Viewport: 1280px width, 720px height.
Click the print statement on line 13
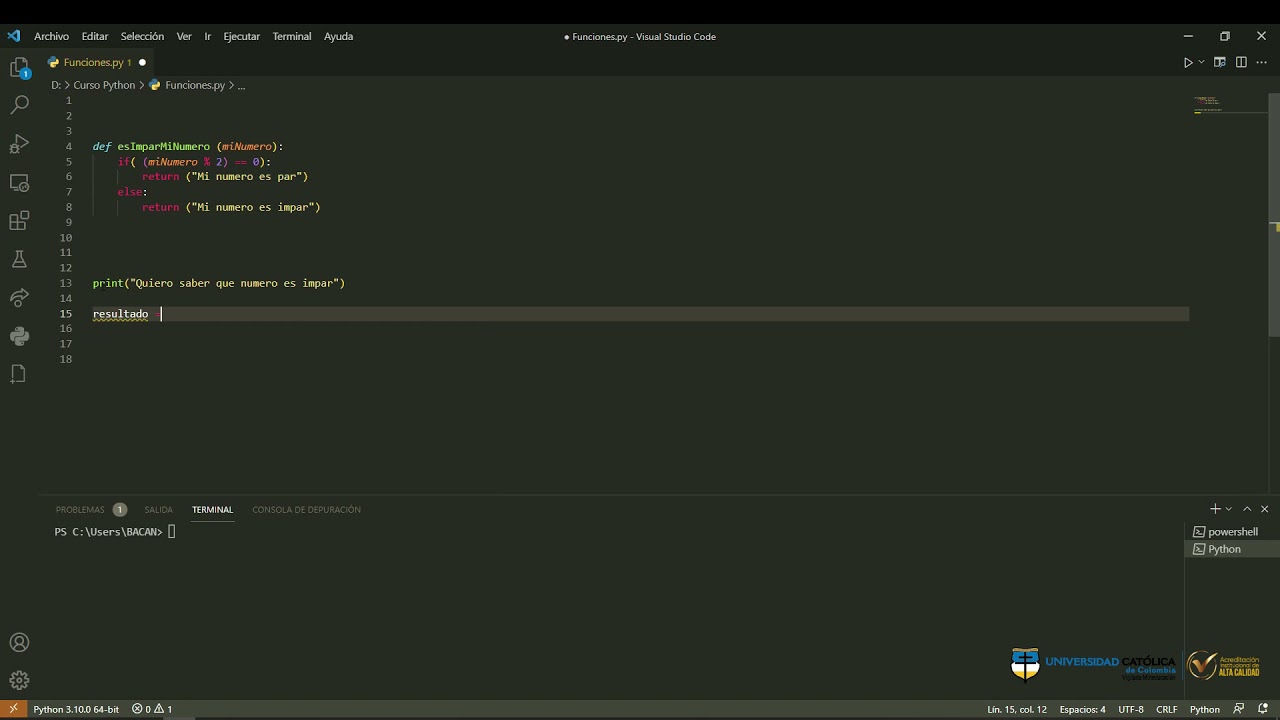(219, 283)
